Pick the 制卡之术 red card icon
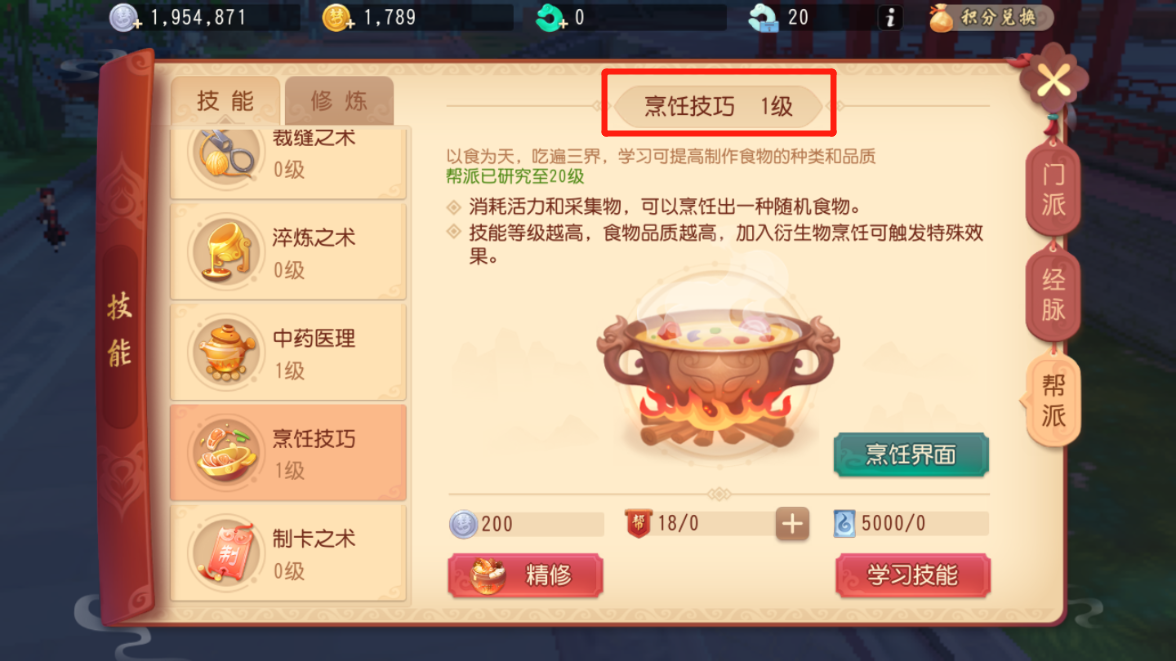1176x661 pixels. pos(224,554)
